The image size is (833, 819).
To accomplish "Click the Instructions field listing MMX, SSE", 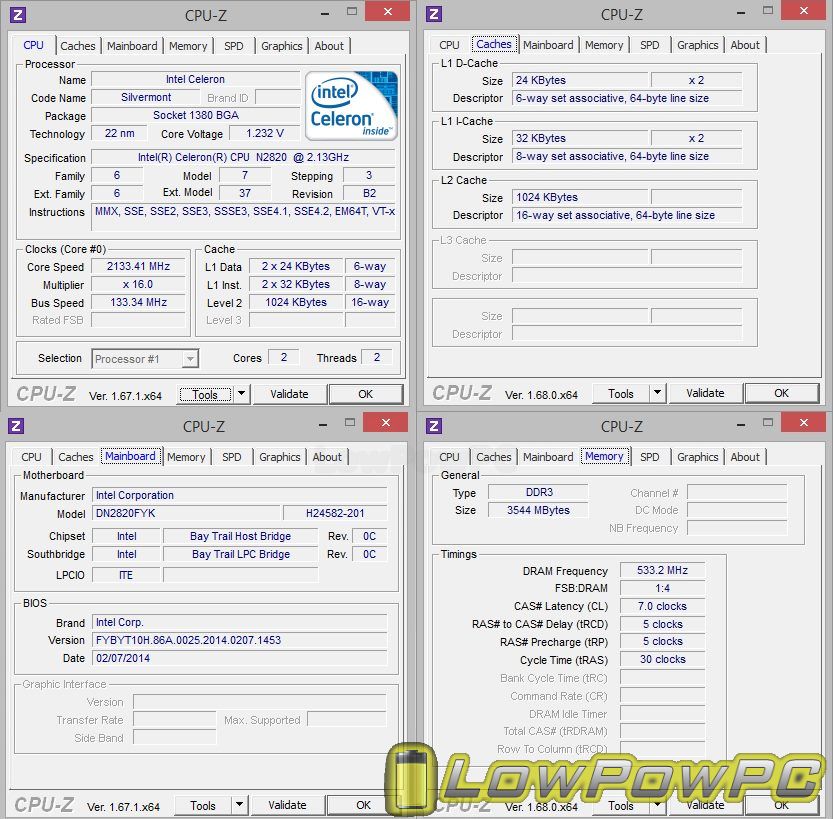I will point(244,217).
